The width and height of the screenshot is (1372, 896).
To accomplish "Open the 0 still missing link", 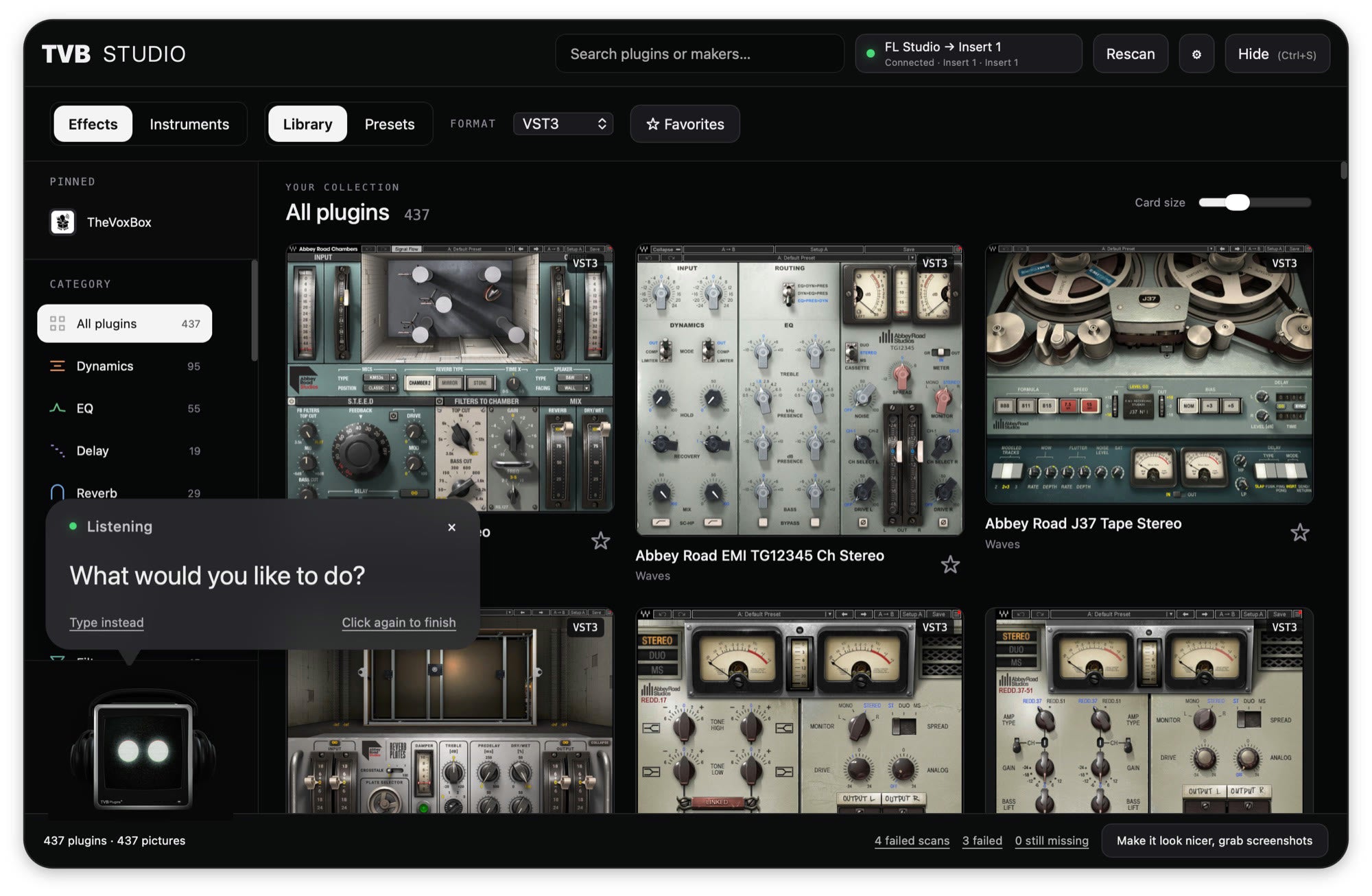I will click(x=1052, y=840).
